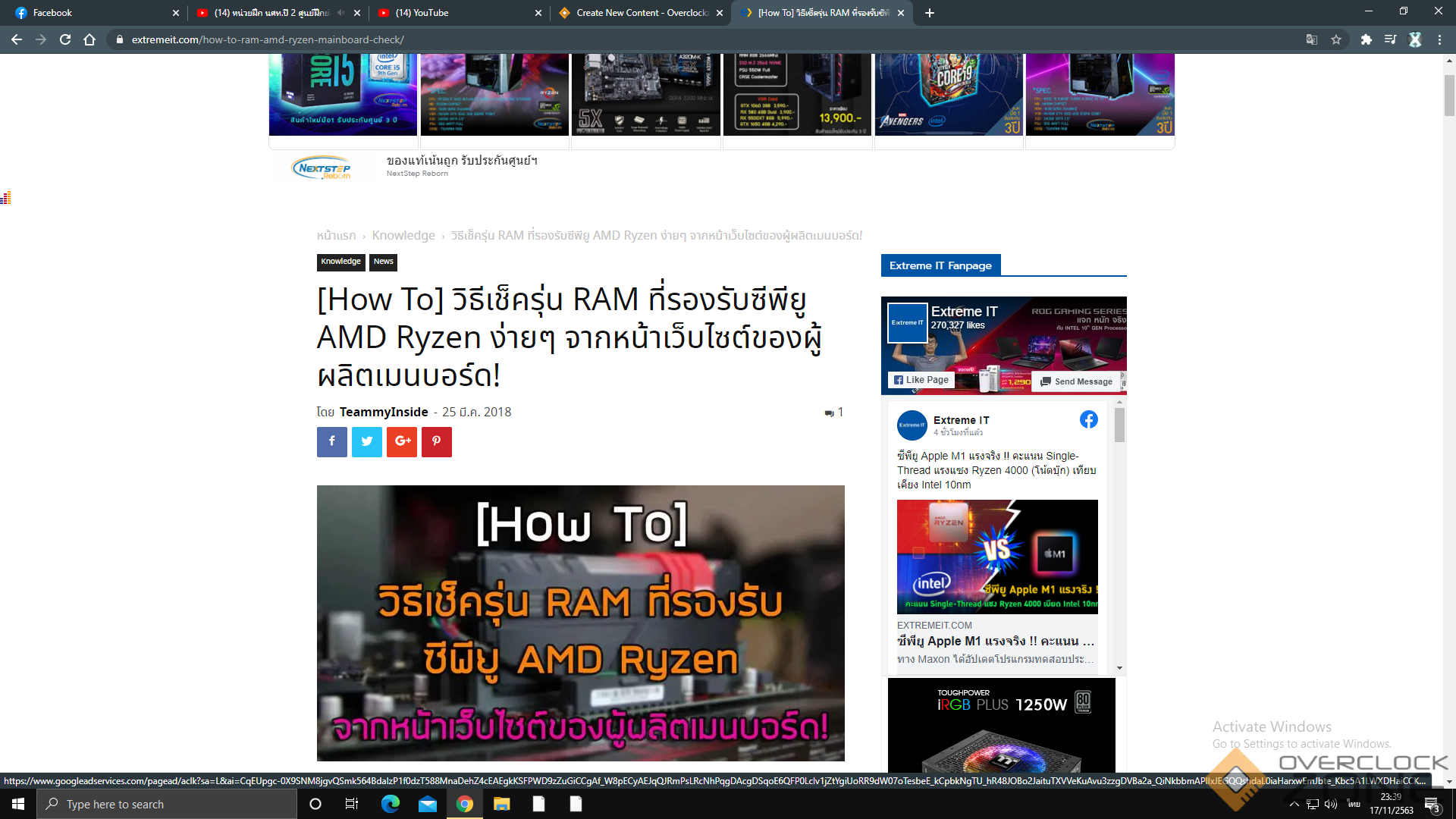Open Chrome extensions puzzle icon
This screenshot has width=1456, height=819.
coord(1366,39)
